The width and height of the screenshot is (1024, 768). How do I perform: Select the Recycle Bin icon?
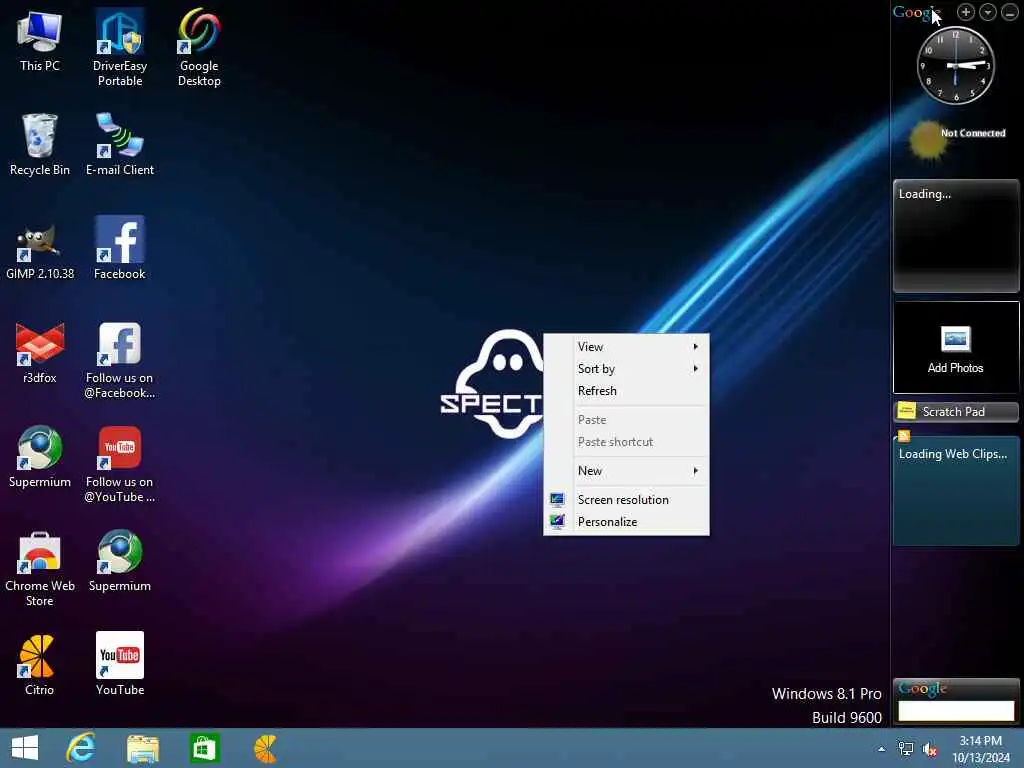tap(39, 145)
